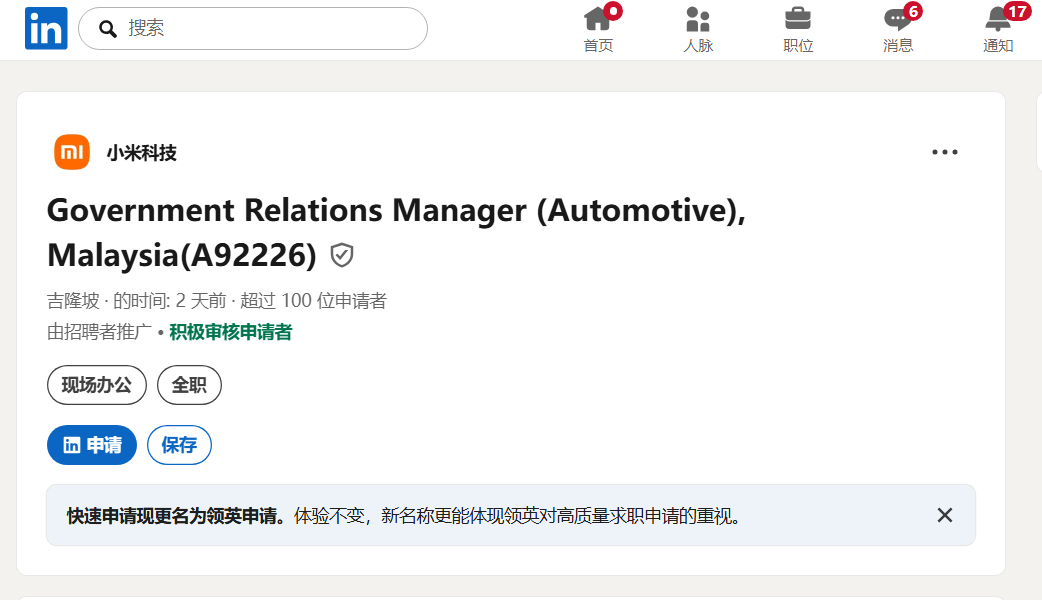Open 职位 jobs tab
The height and width of the screenshot is (600, 1042).
click(x=798, y=29)
